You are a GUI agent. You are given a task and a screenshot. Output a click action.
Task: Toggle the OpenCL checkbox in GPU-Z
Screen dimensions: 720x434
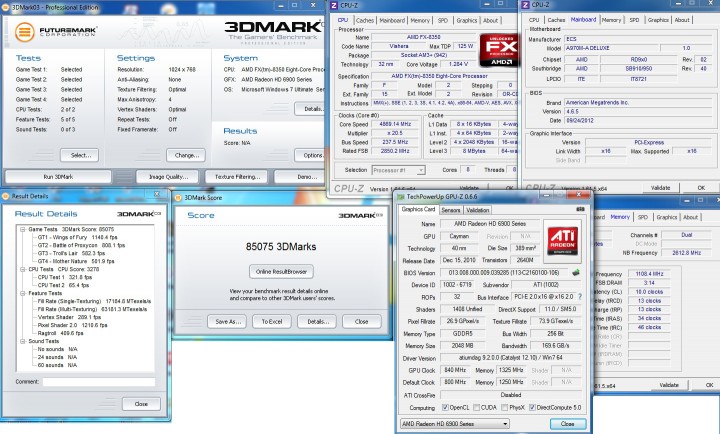click(444, 407)
